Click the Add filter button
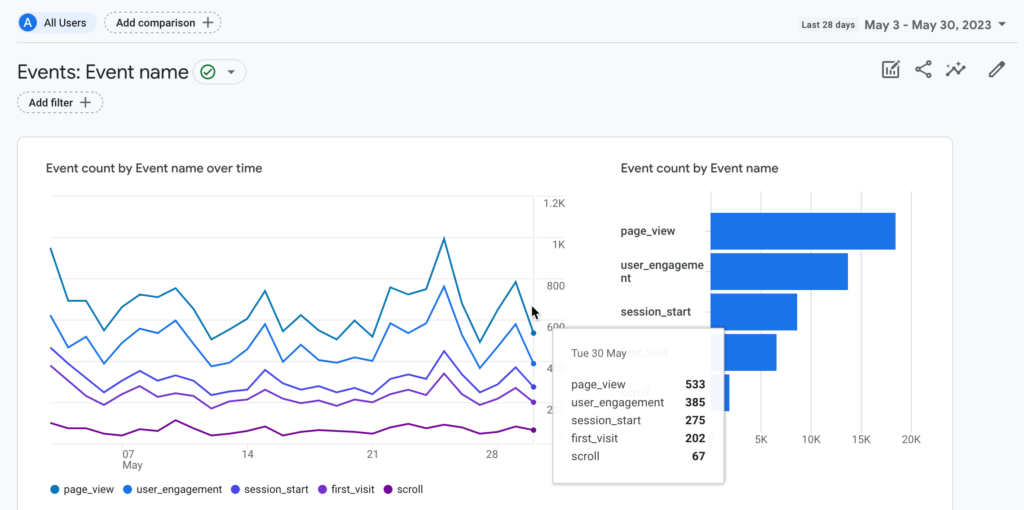 coord(60,103)
